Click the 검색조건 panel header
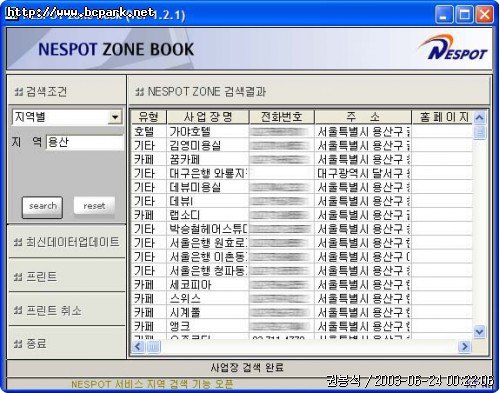 (x=67, y=91)
